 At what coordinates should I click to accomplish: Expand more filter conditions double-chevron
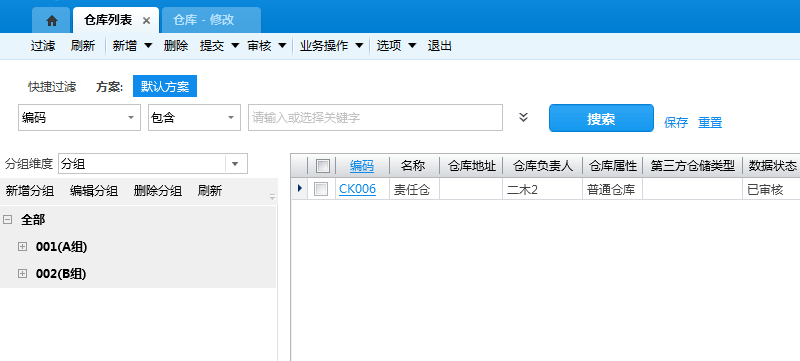pyautogui.click(x=523, y=117)
